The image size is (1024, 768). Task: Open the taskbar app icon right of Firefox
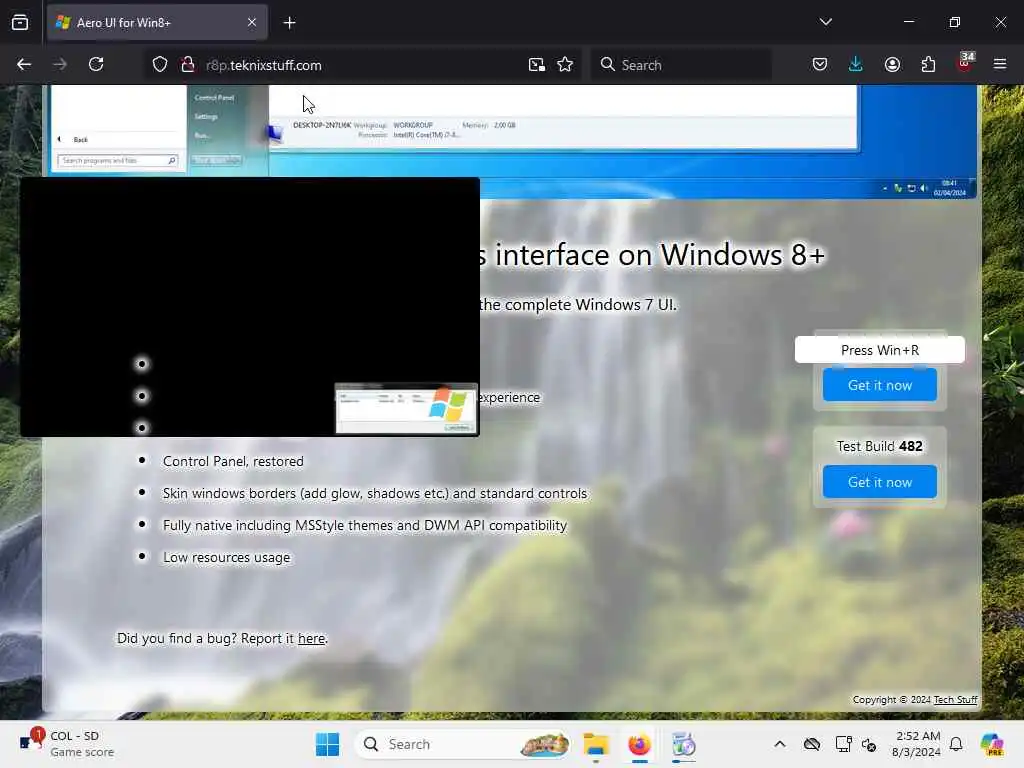coord(683,744)
